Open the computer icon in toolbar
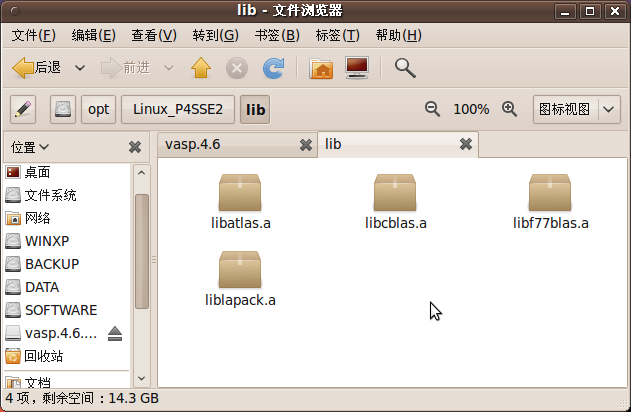The image size is (631, 412). pyautogui.click(x=357, y=68)
